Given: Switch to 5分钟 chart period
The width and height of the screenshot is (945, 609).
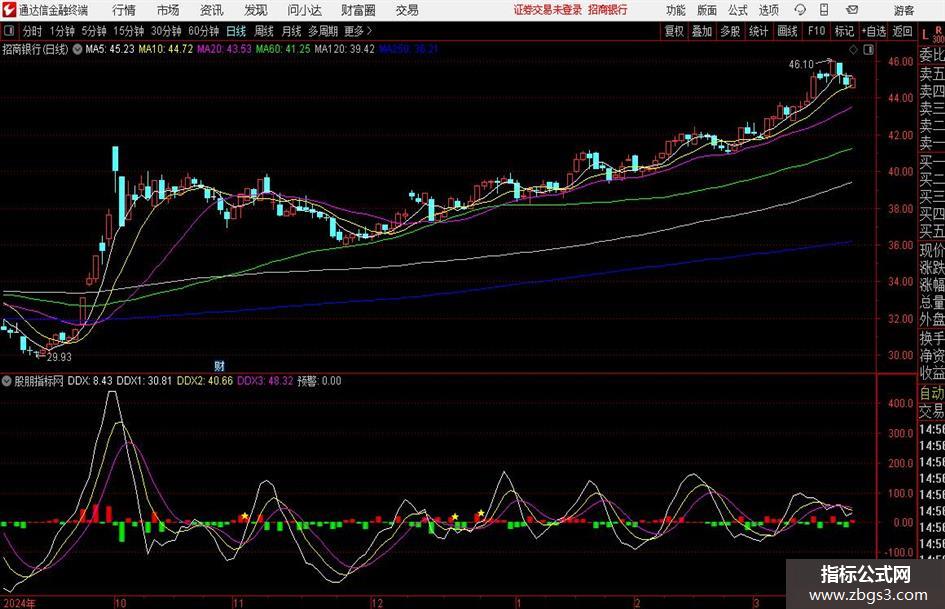Looking at the screenshot, I should pos(93,31).
